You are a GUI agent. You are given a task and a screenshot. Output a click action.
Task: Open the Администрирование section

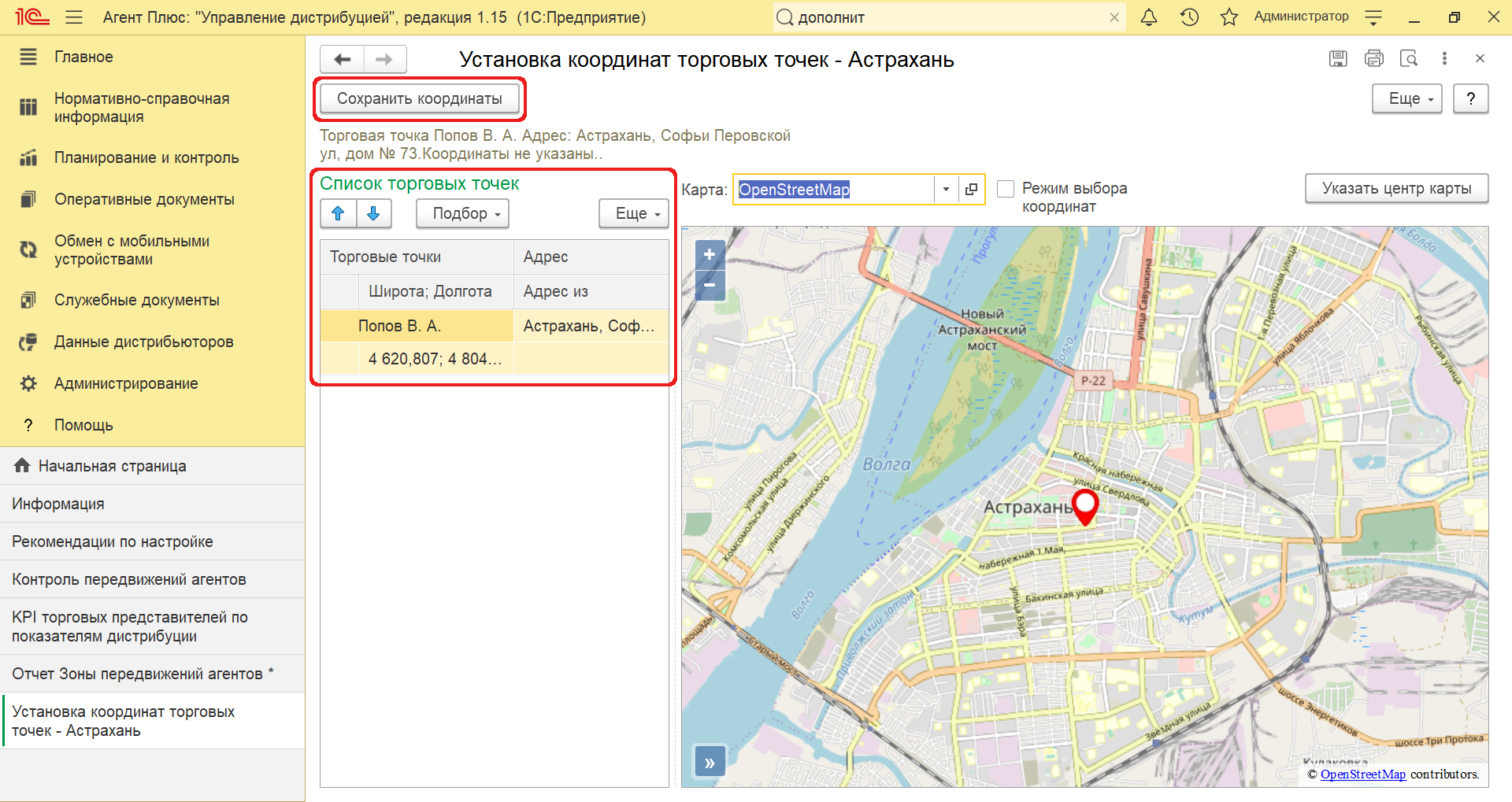tap(126, 383)
